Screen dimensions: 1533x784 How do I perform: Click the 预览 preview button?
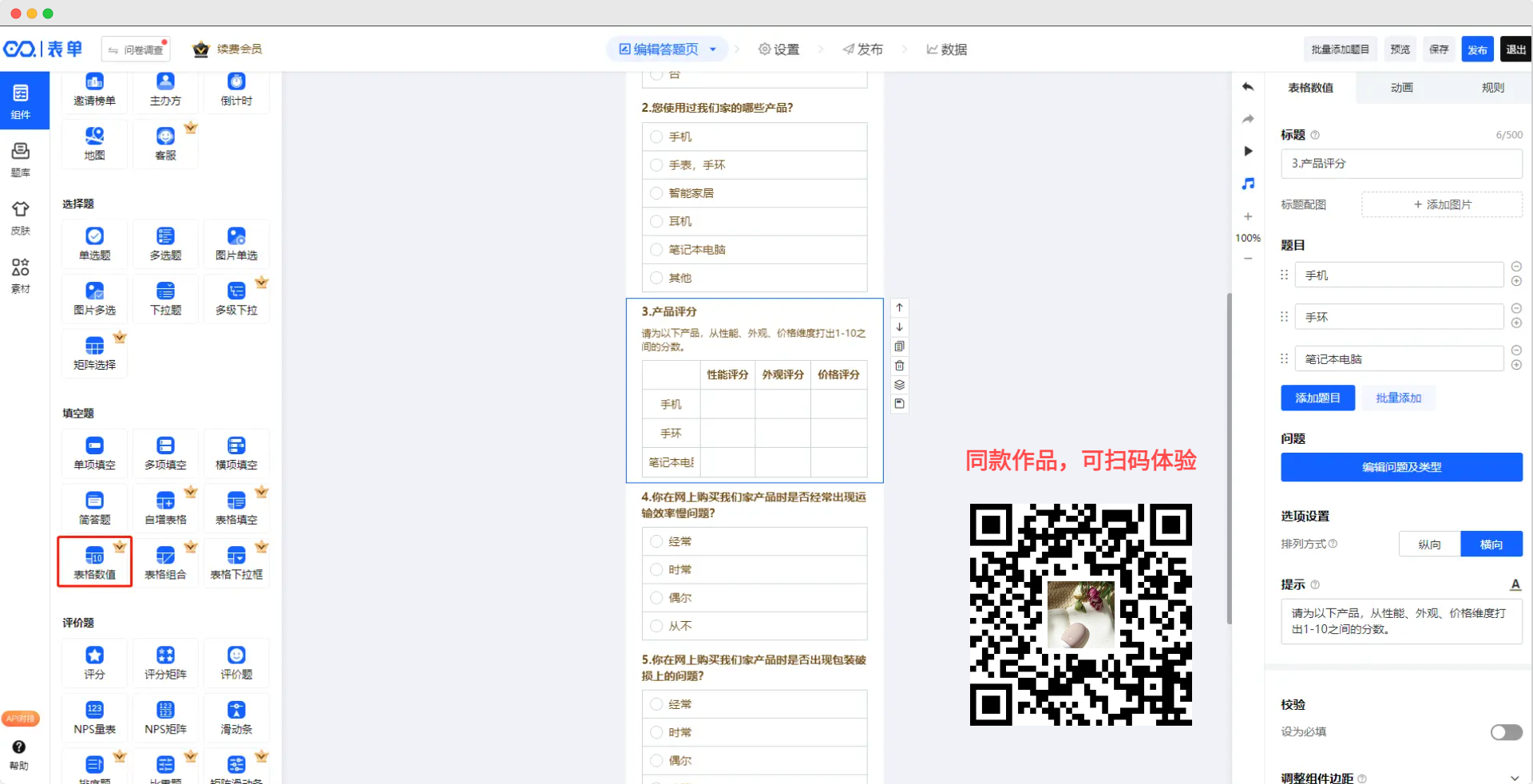(1400, 49)
